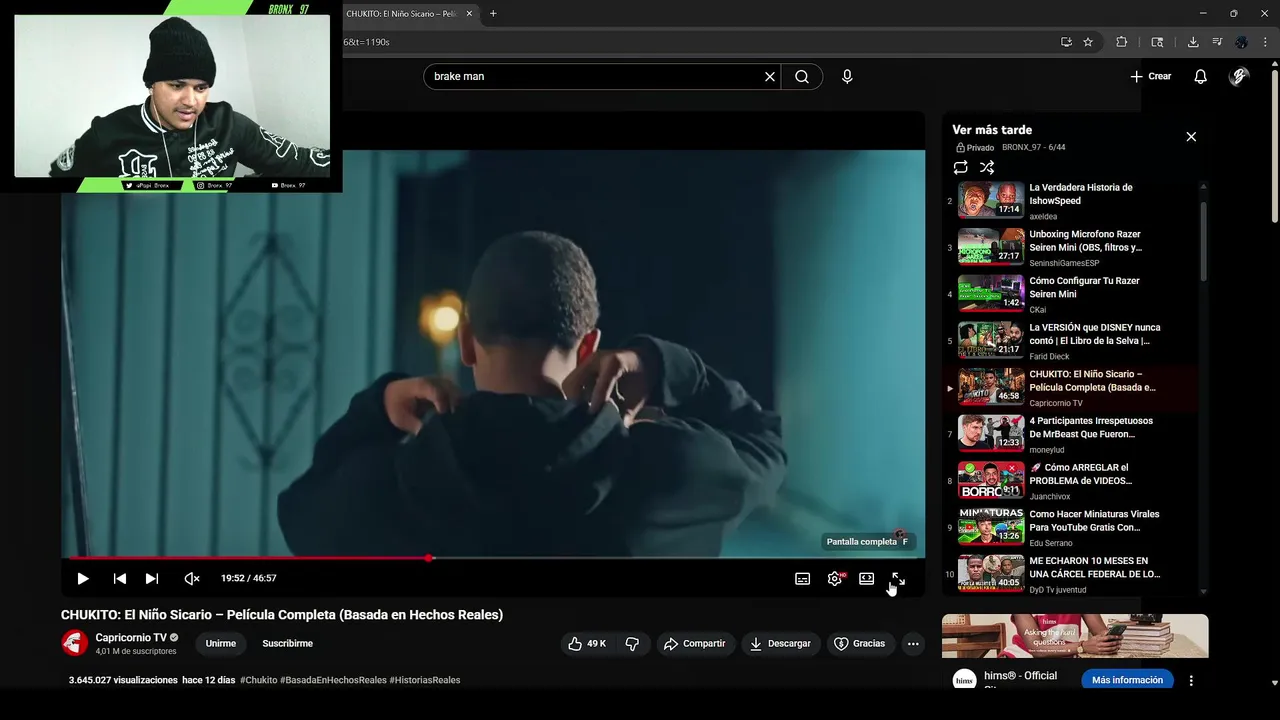1280x720 pixels.
Task: Click Unirme button
Action: click(221, 643)
